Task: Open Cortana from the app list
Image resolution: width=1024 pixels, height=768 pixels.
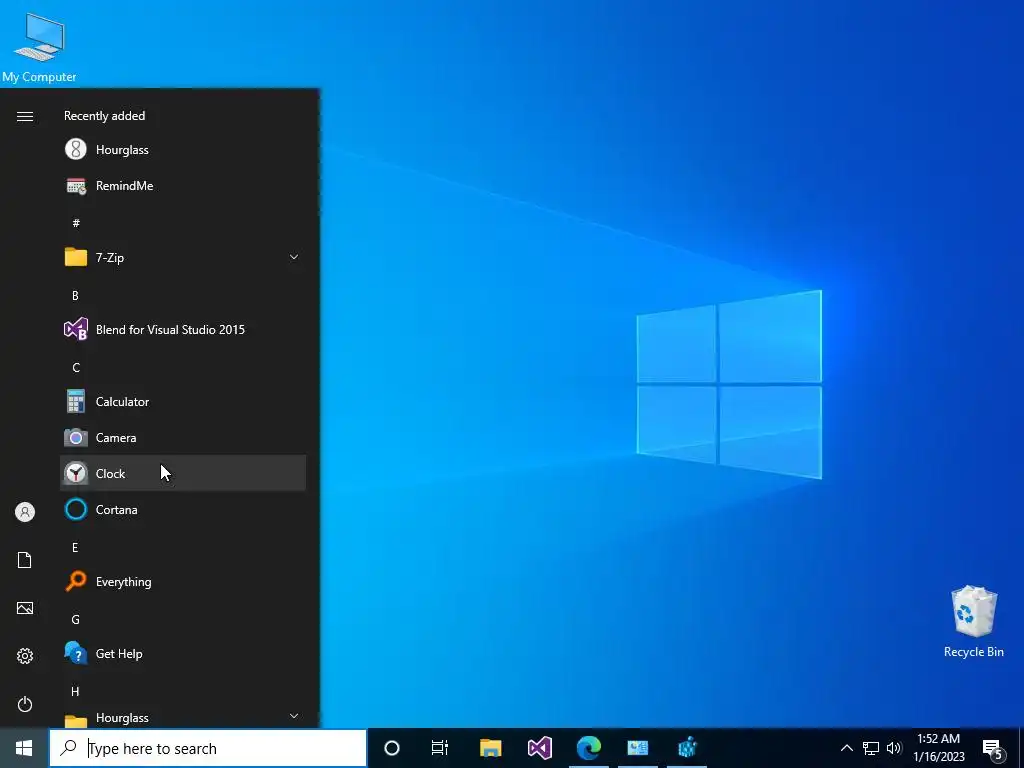Action: [183, 509]
